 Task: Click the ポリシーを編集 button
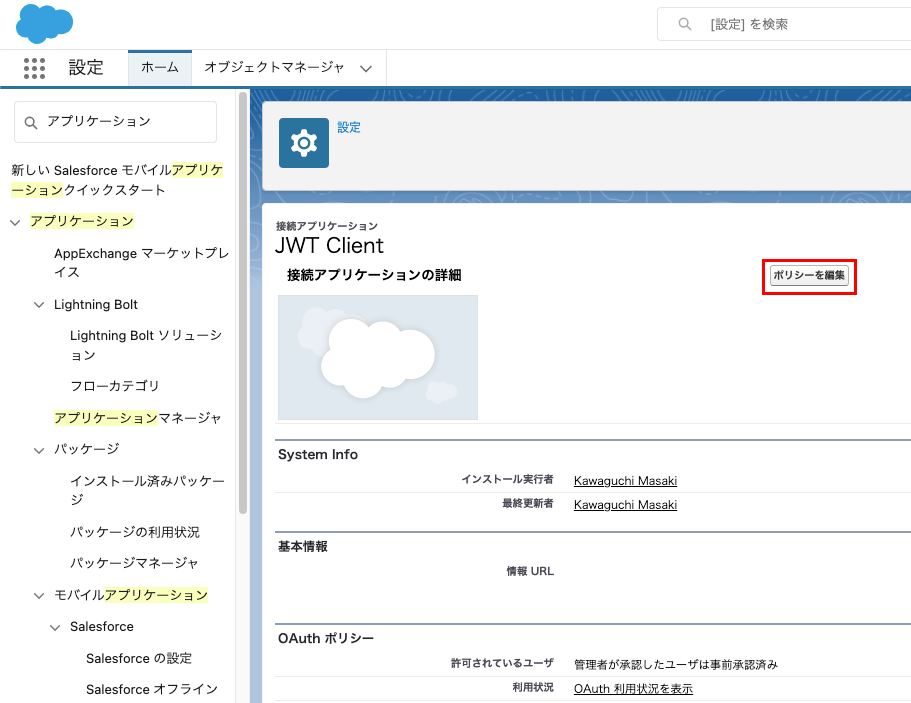[x=809, y=276]
